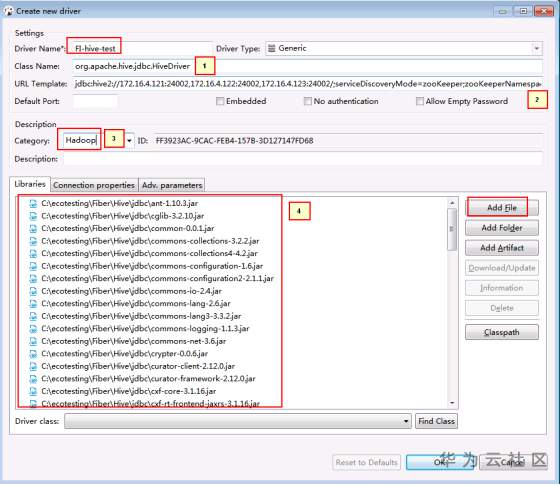Click jar icon beside commons-net-3.6.jar
Viewport: 560px width, 485px height.
click(x=33, y=341)
